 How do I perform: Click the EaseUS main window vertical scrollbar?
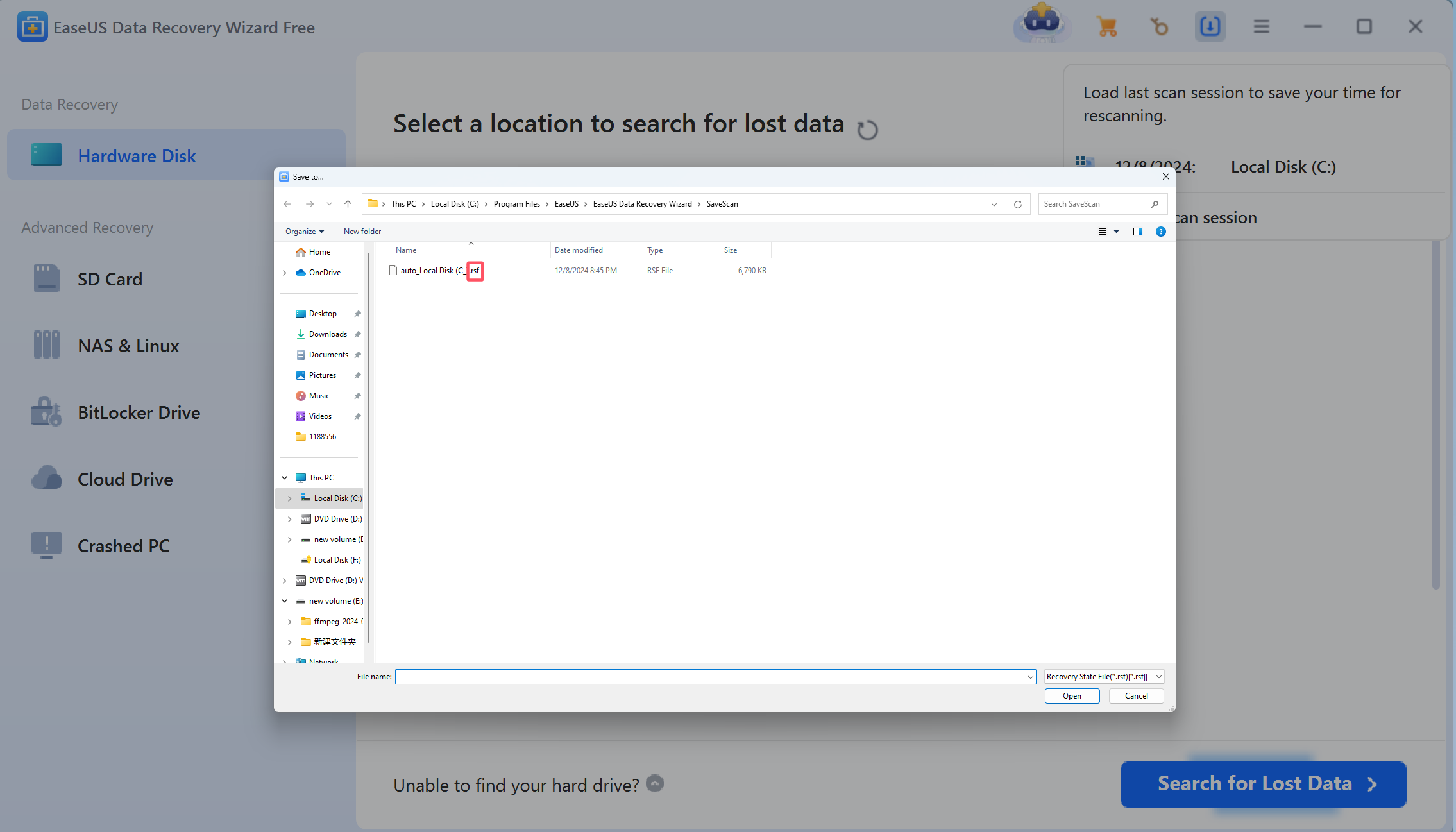point(1436,414)
